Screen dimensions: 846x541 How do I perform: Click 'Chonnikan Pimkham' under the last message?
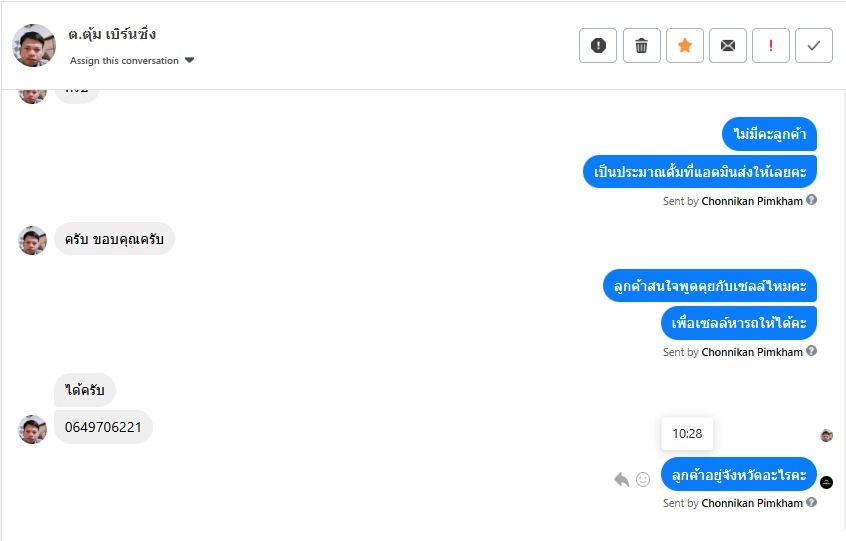tap(752, 504)
